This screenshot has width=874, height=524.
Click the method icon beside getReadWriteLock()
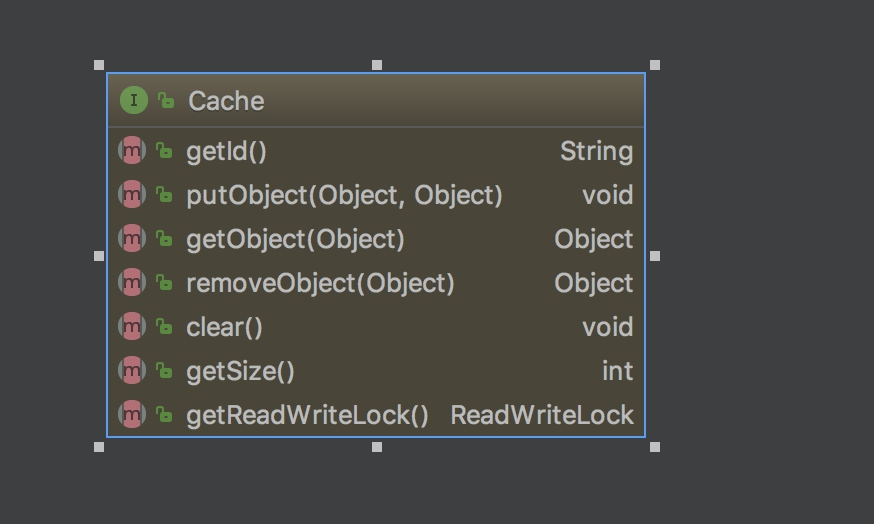click(132, 415)
